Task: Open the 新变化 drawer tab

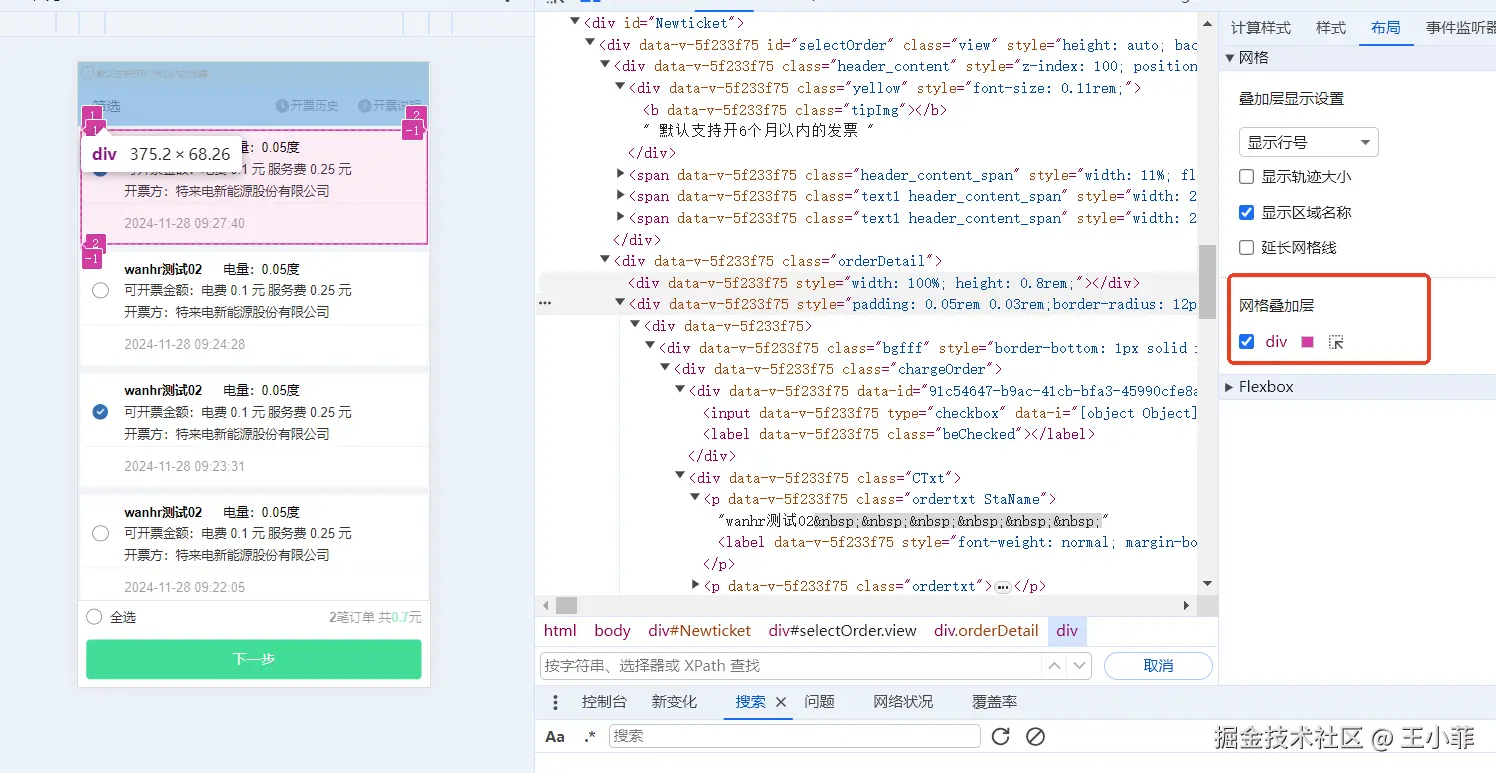Action: pos(674,702)
